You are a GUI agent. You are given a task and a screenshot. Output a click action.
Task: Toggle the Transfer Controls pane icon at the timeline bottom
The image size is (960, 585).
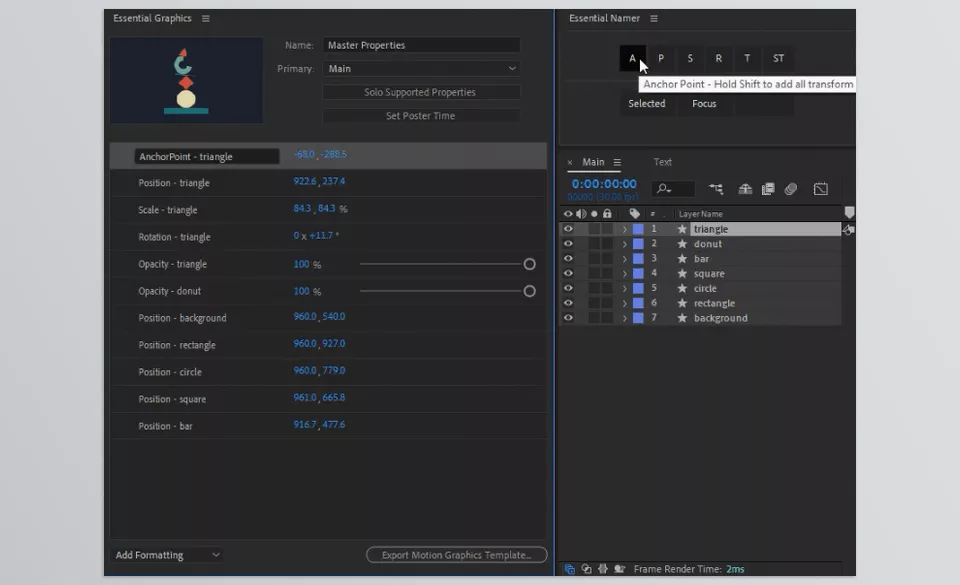(x=586, y=569)
